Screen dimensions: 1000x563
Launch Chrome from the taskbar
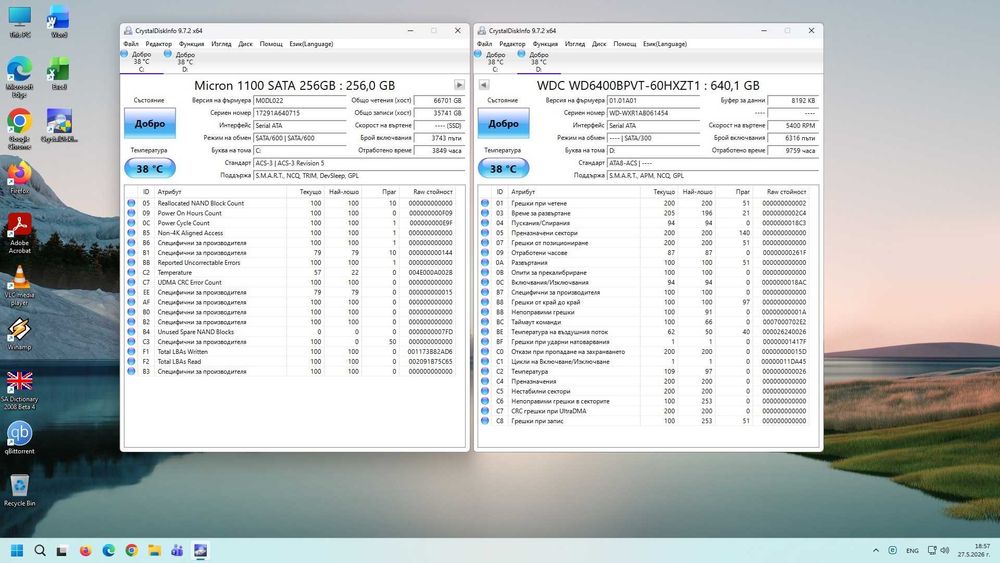coord(131,550)
